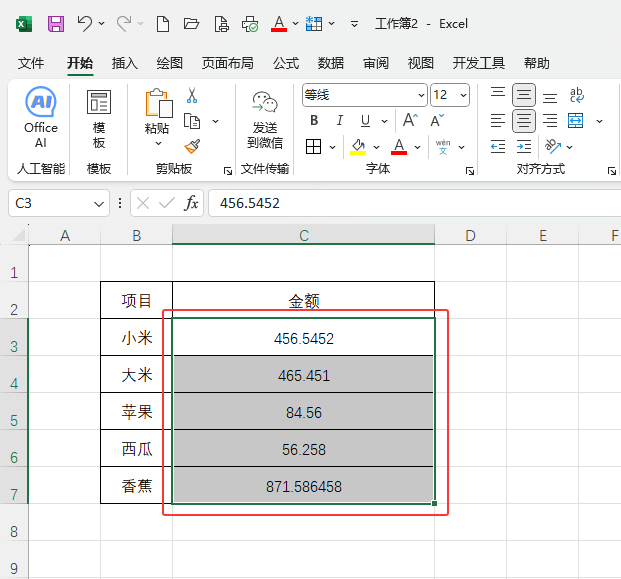
Task: Toggle Italic formatting
Action: (x=339, y=120)
